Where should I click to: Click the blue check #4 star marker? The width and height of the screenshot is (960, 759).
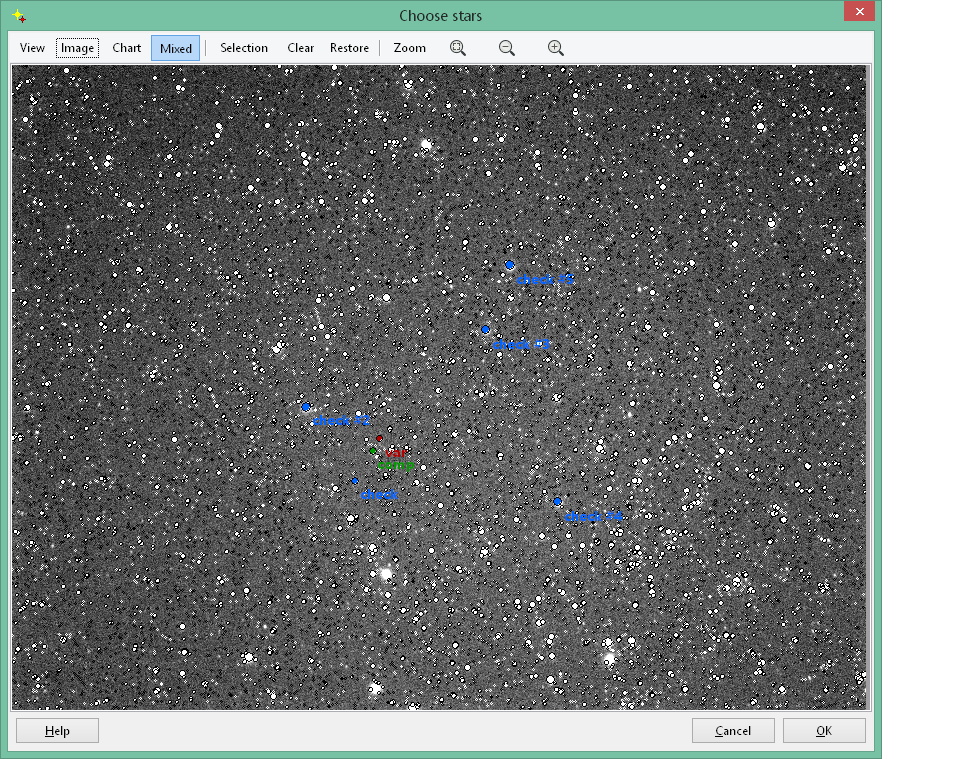point(557,501)
